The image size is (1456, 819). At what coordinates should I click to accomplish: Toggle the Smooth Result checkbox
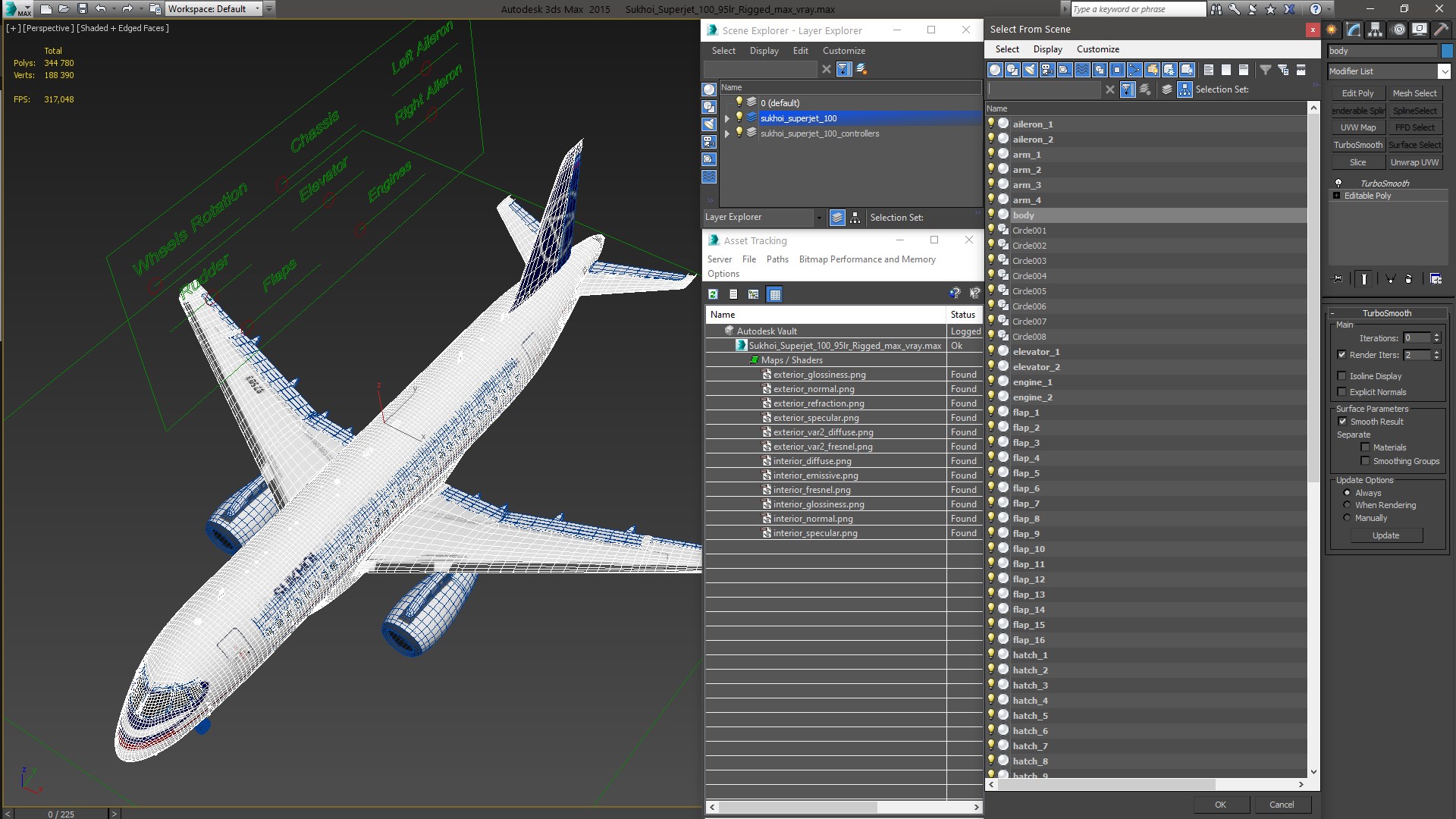pyautogui.click(x=1342, y=422)
